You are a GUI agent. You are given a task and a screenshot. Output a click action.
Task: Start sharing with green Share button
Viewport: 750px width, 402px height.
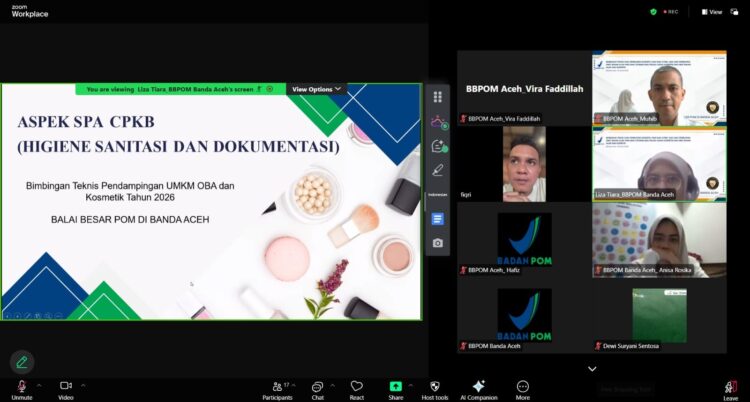[x=396, y=387]
